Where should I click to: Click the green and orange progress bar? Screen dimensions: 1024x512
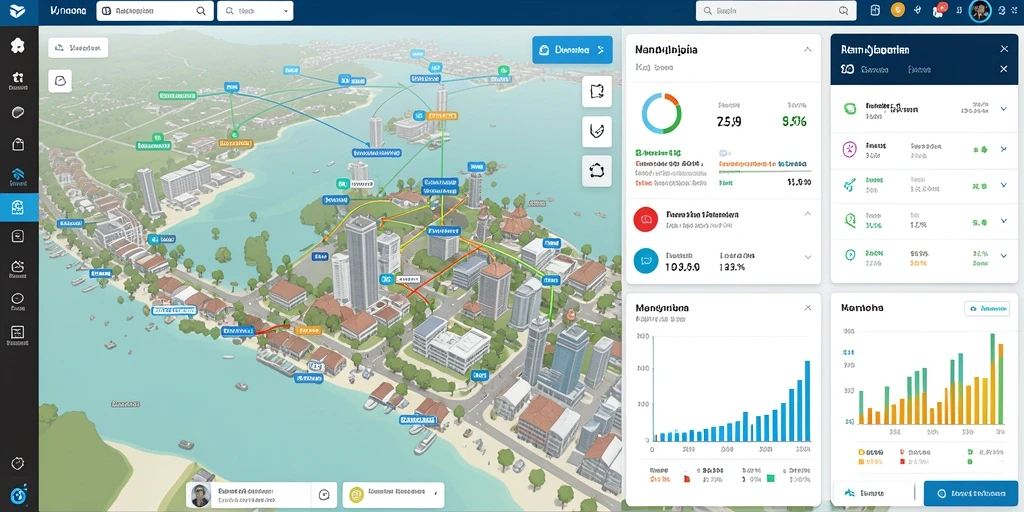pyautogui.click(x=765, y=172)
